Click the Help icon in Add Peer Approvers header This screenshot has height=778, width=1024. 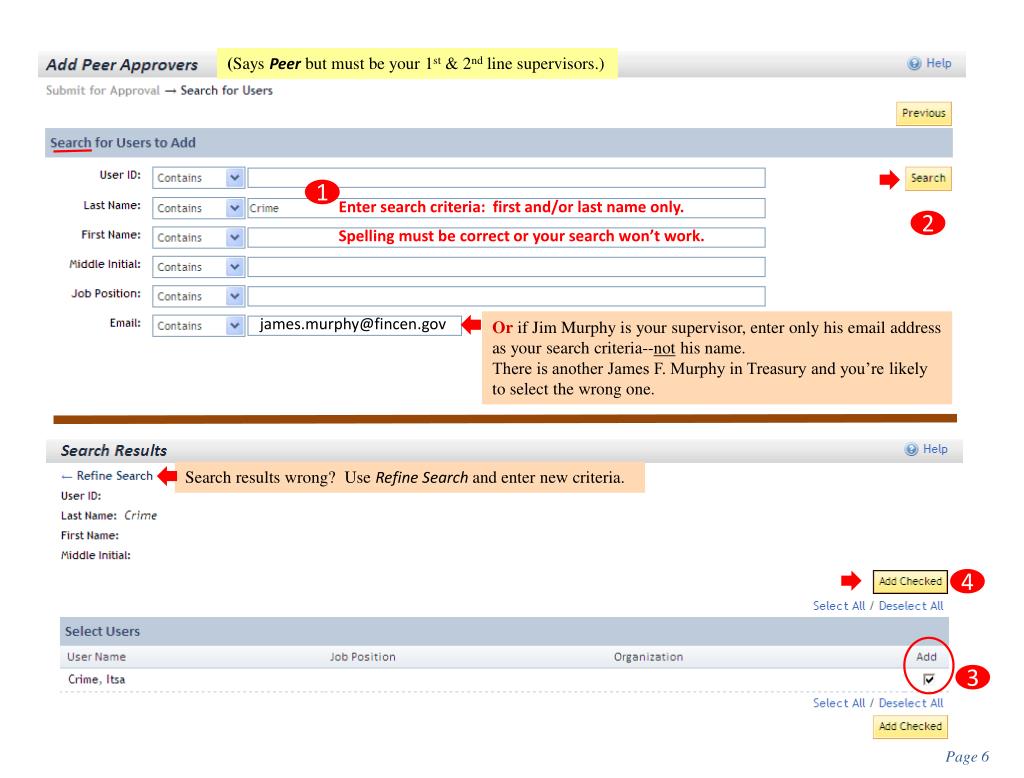tap(914, 64)
